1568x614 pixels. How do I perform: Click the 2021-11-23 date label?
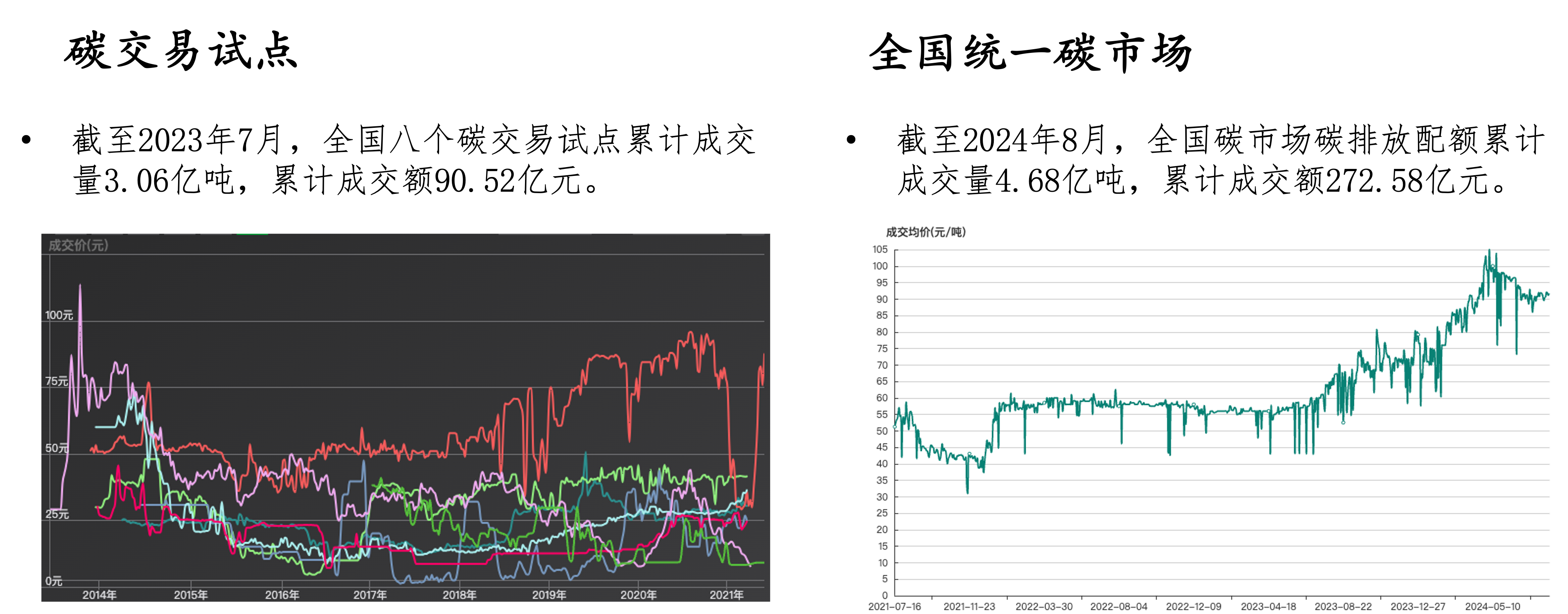click(969, 607)
